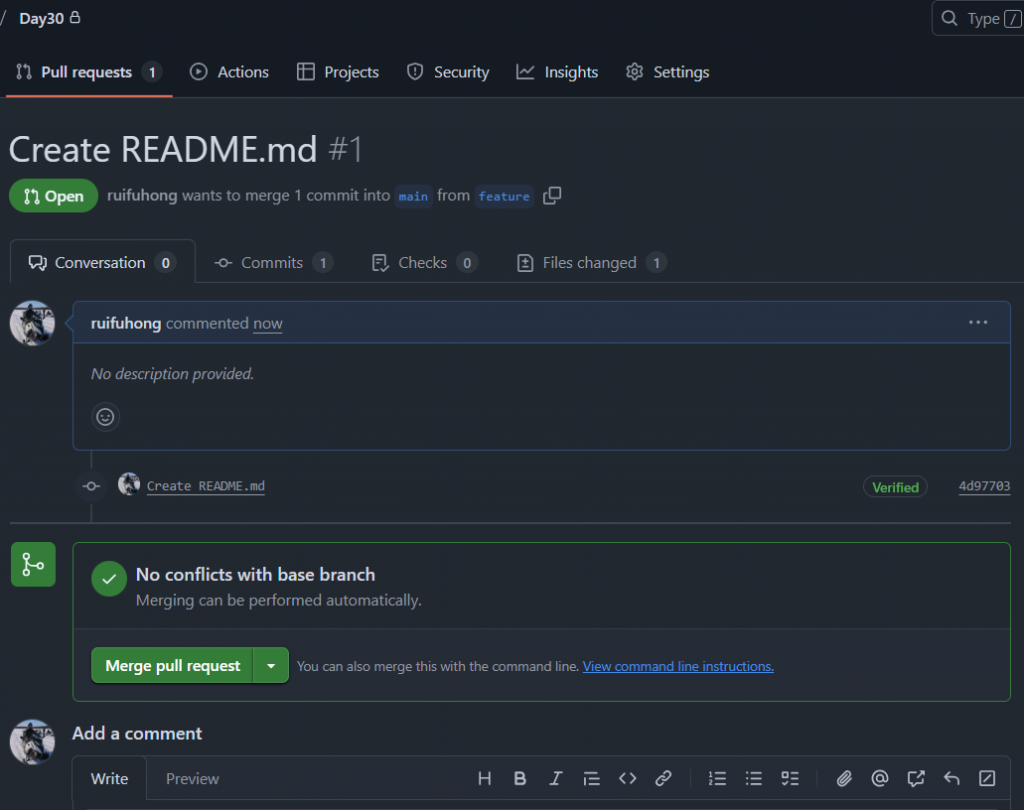Screen dimensions: 1024x810
Task: Attach files with the paperclip icon
Action: coord(844,779)
